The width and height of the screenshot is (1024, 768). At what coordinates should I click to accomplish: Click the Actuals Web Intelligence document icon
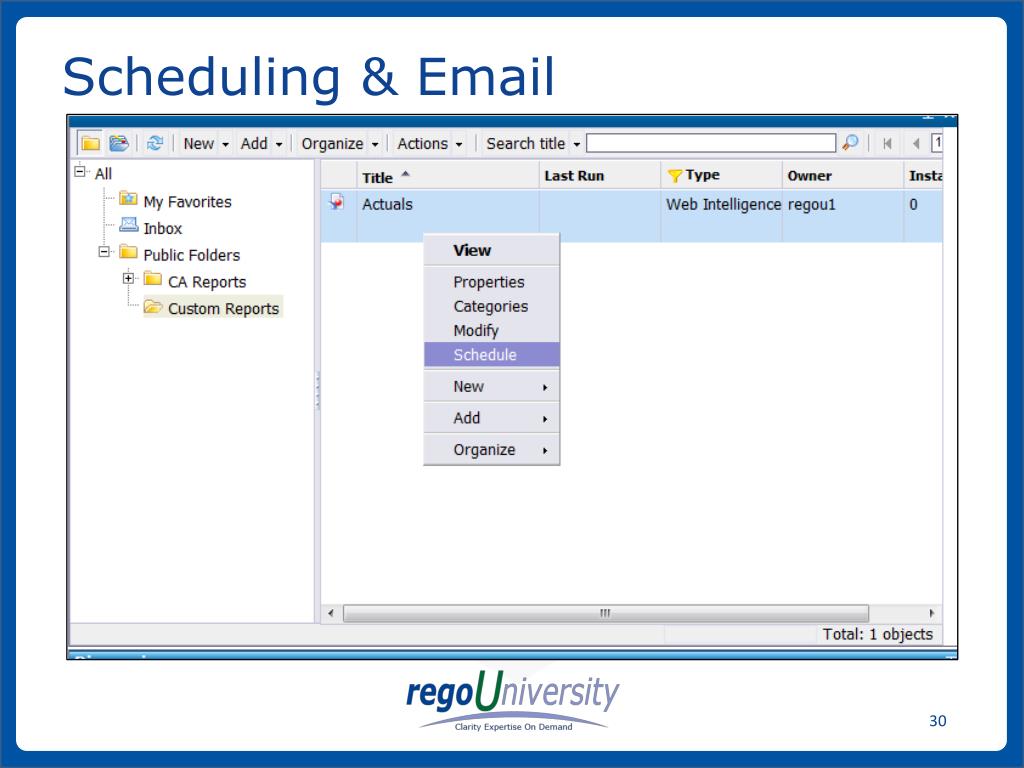(337, 202)
